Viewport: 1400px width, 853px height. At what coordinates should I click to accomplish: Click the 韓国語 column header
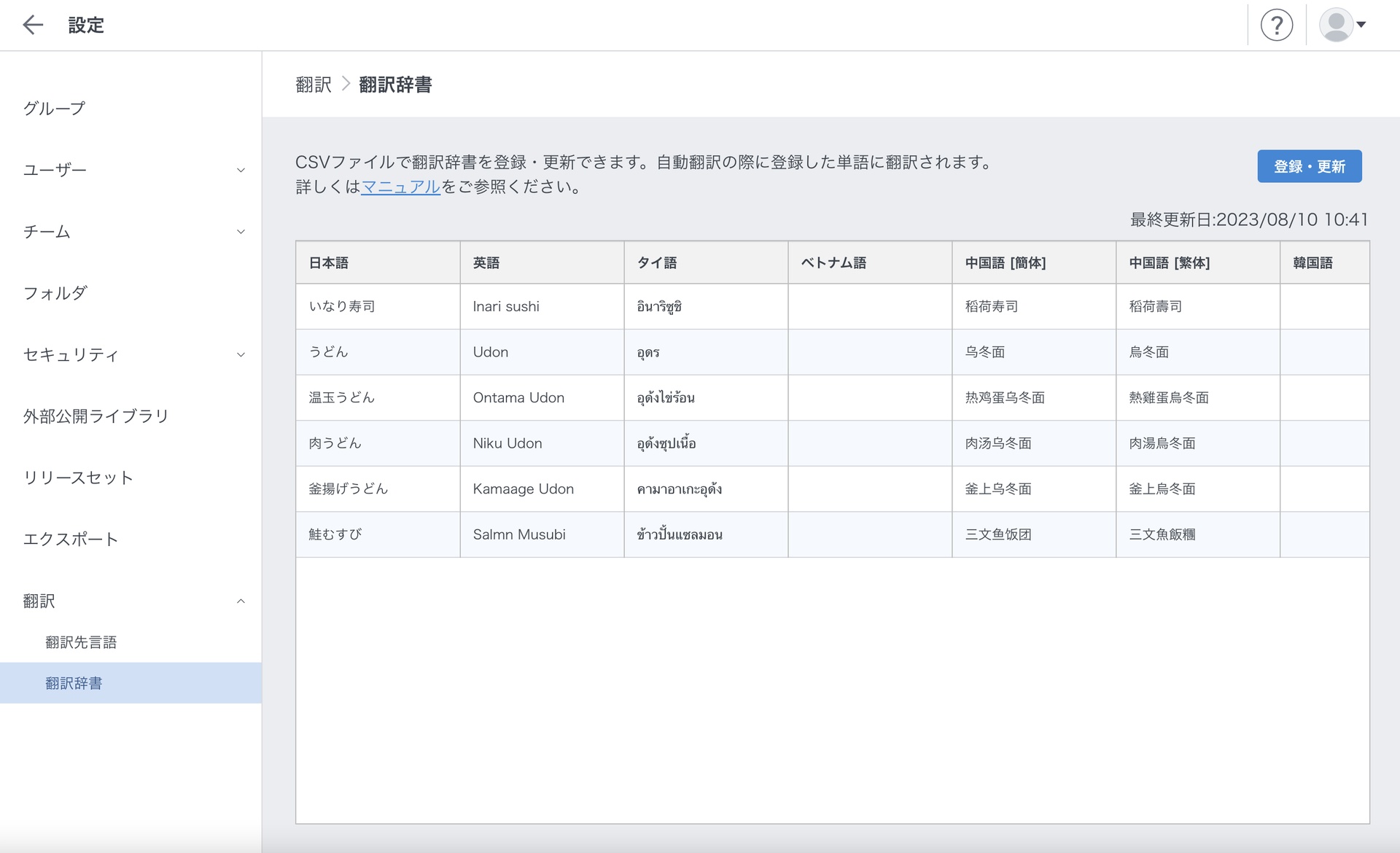pos(1312,262)
